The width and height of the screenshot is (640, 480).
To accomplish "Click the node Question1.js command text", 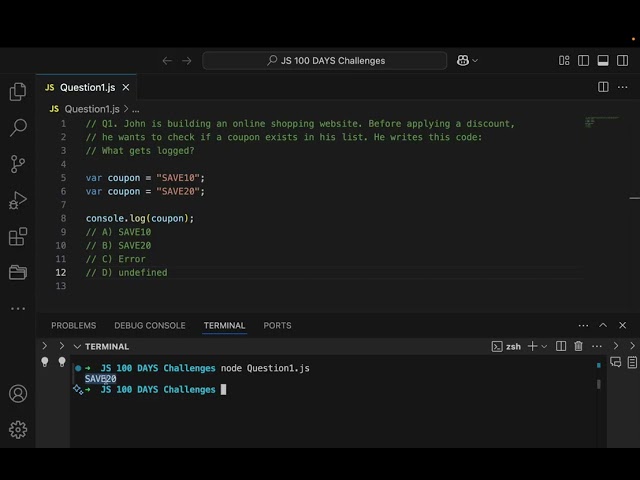I will click(265, 368).
